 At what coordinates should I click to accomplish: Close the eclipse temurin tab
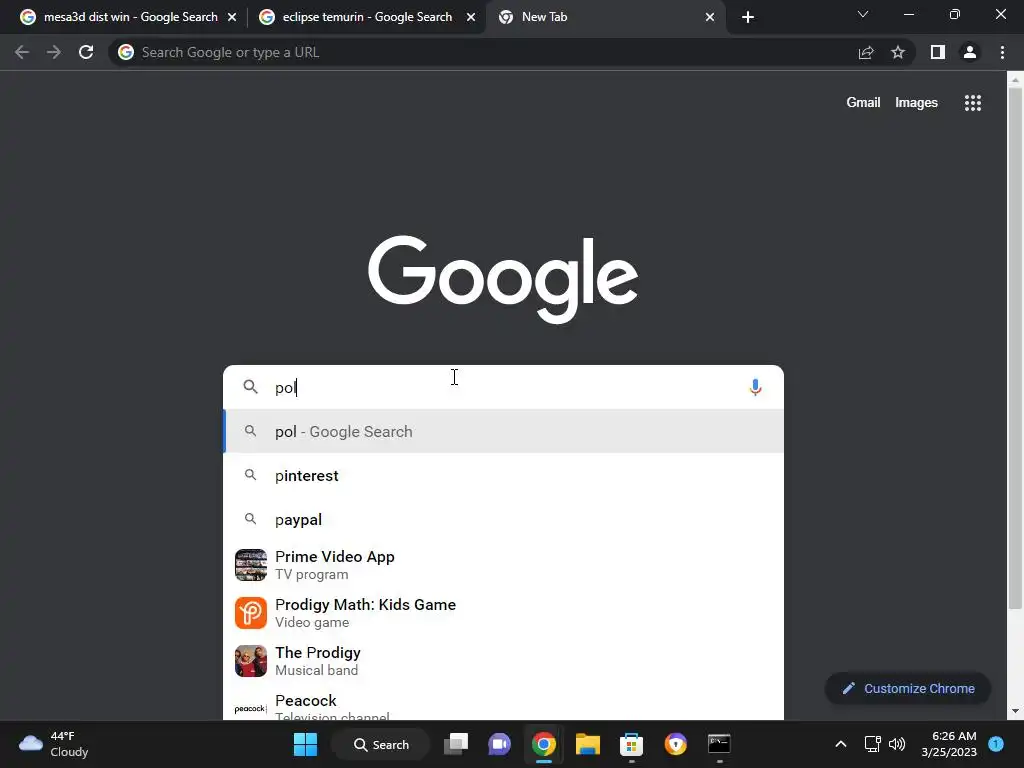[471, 17]
